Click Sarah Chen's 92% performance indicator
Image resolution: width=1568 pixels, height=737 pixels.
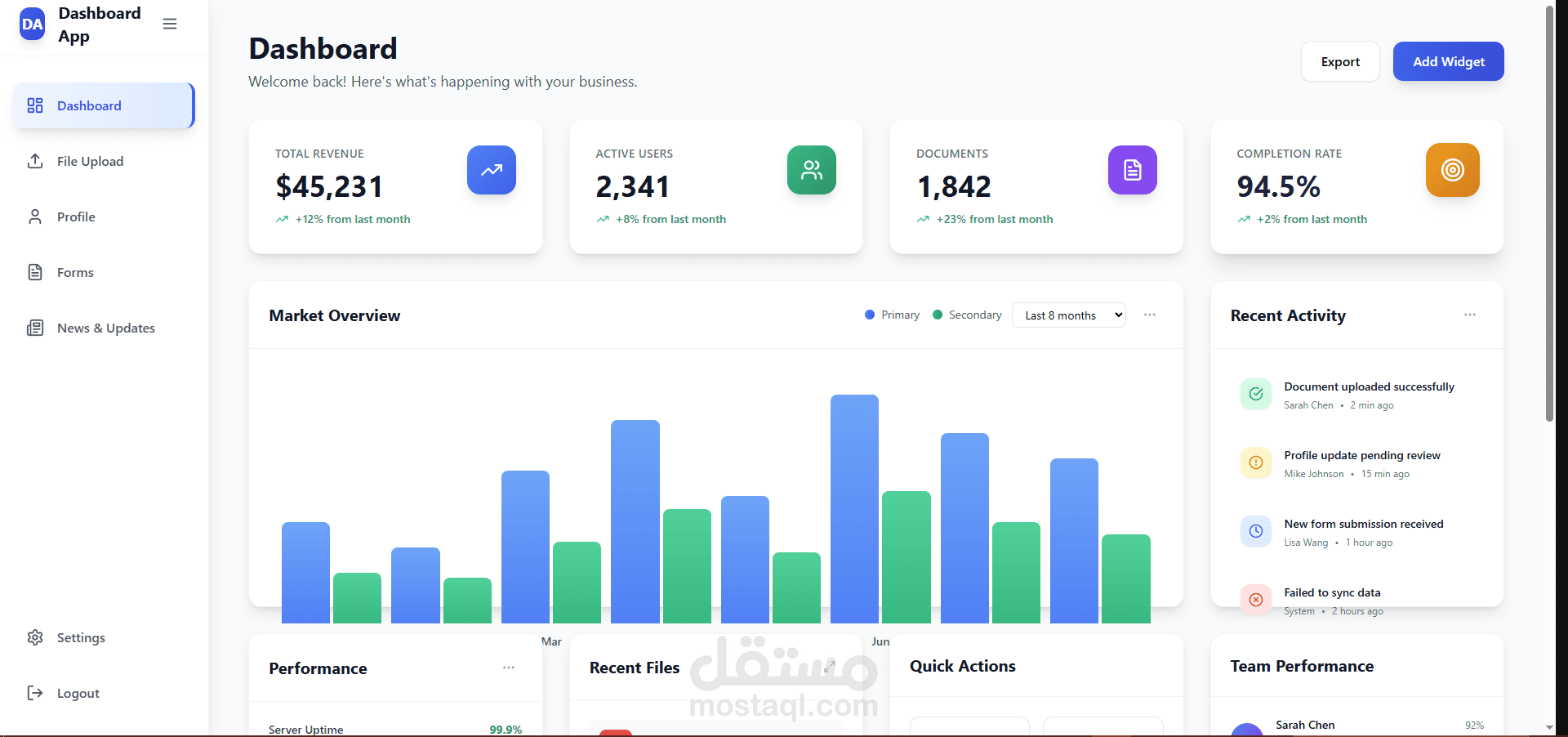1474,725
